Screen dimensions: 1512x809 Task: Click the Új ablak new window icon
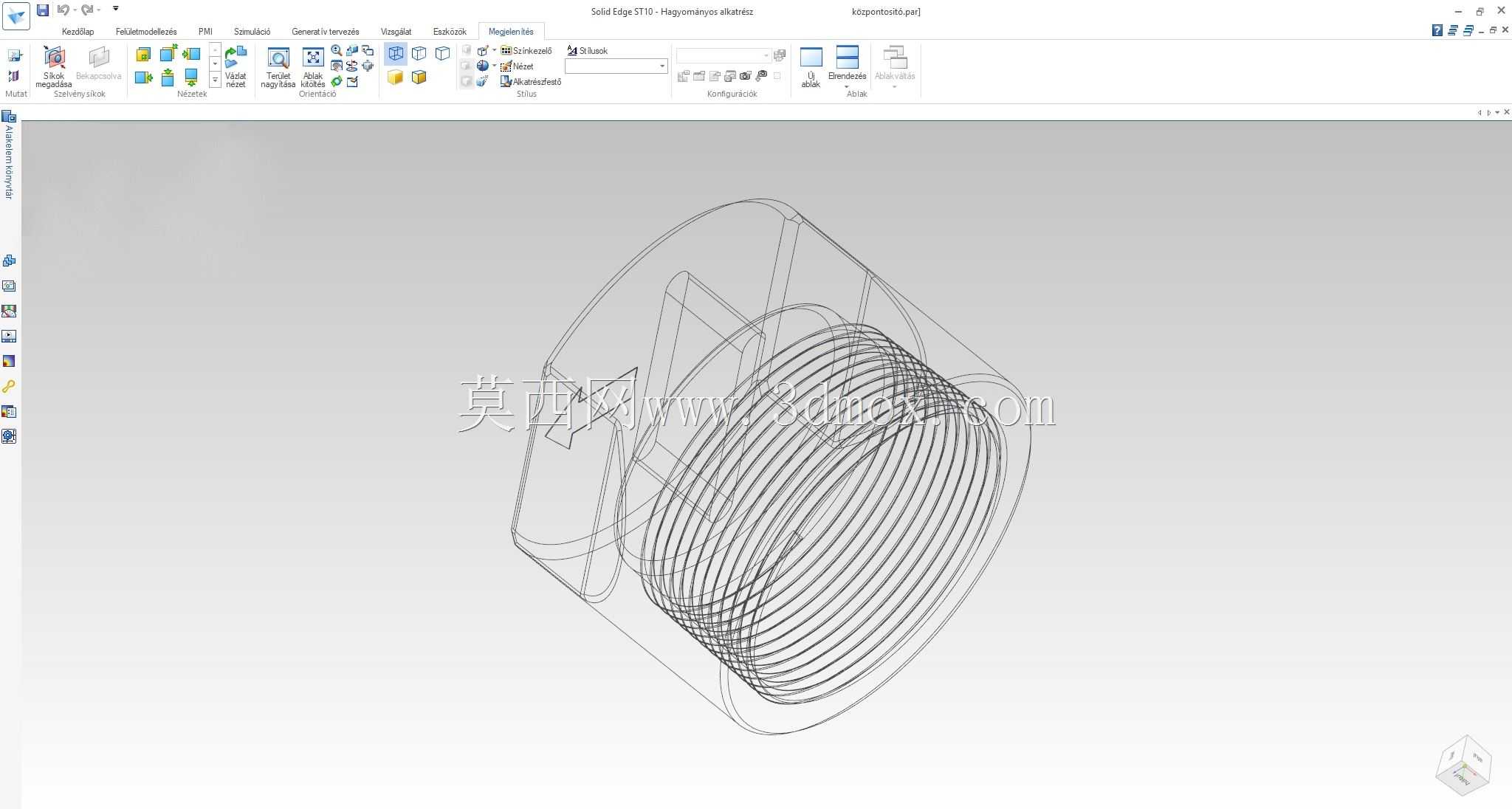811,67
